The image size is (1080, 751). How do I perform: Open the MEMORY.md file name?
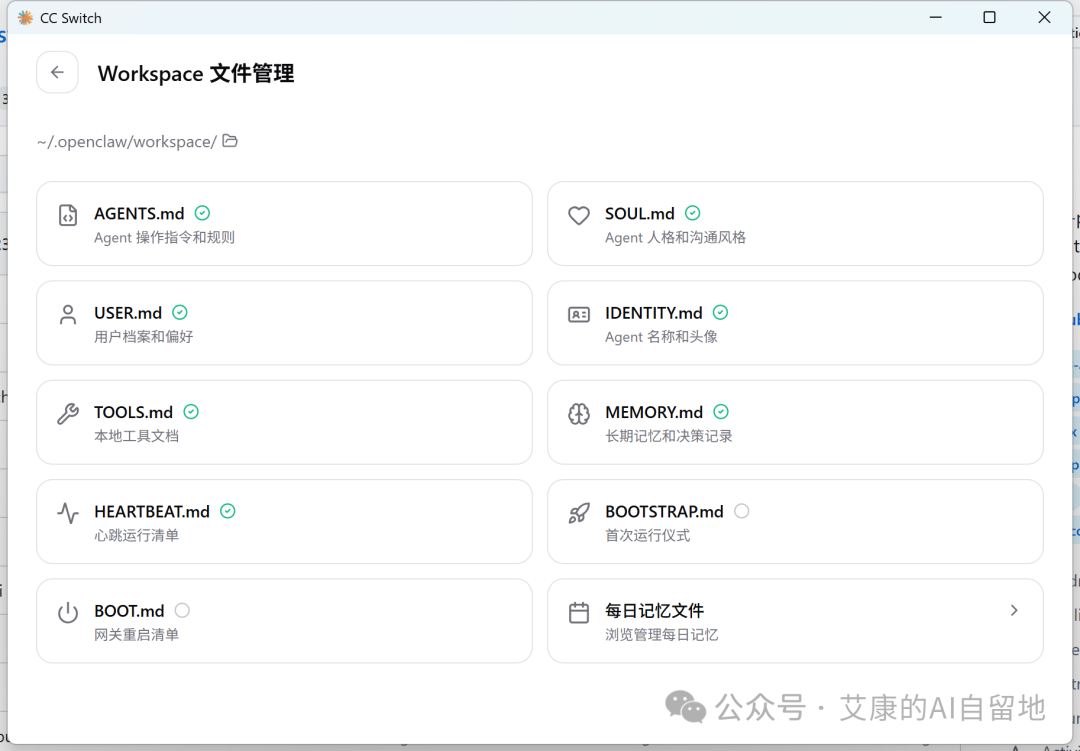(x=654, y=412)
